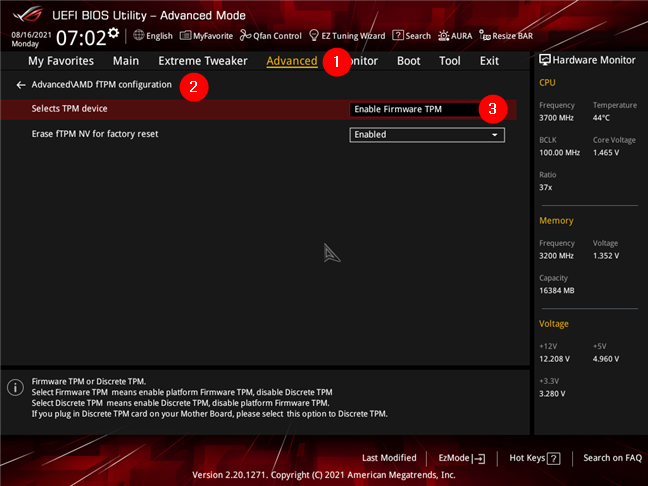Click Capacity value 16384 MB
The width and height of the screenshot is (648, 486).
pyautogui.click(x=557, y=291)
